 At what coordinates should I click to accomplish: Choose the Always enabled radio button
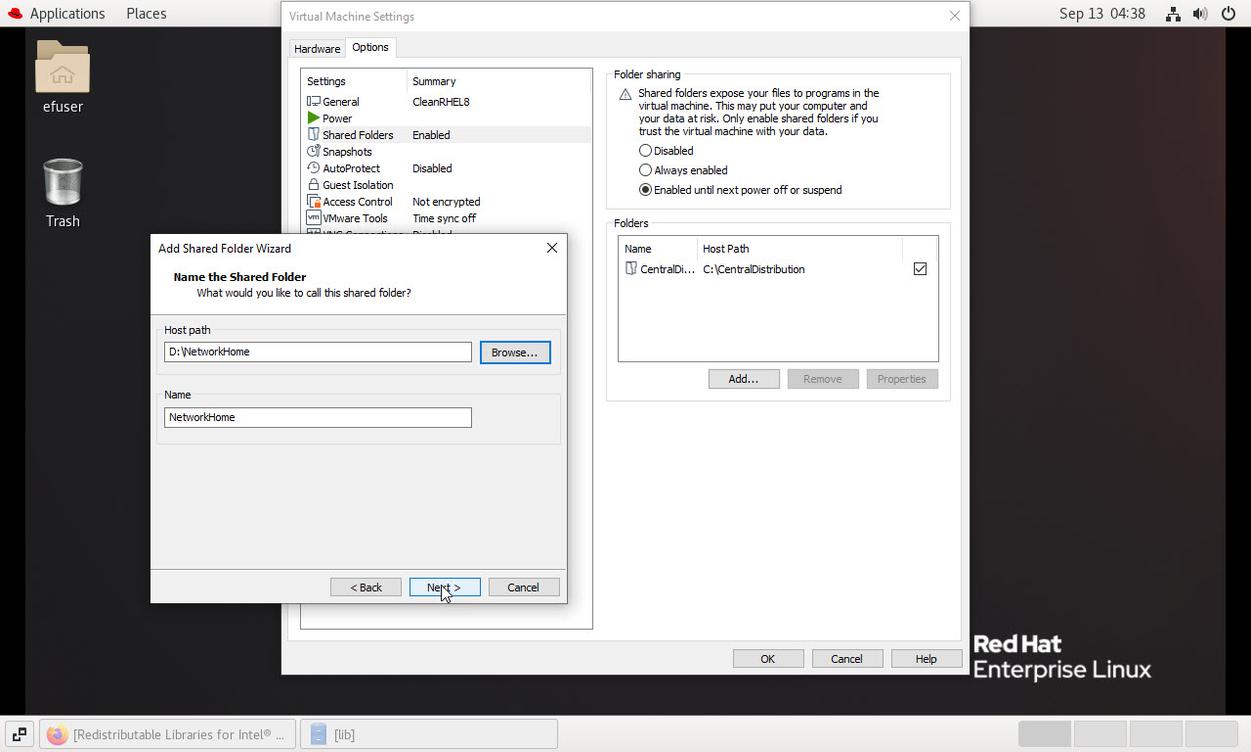click(x=645, y=170)
